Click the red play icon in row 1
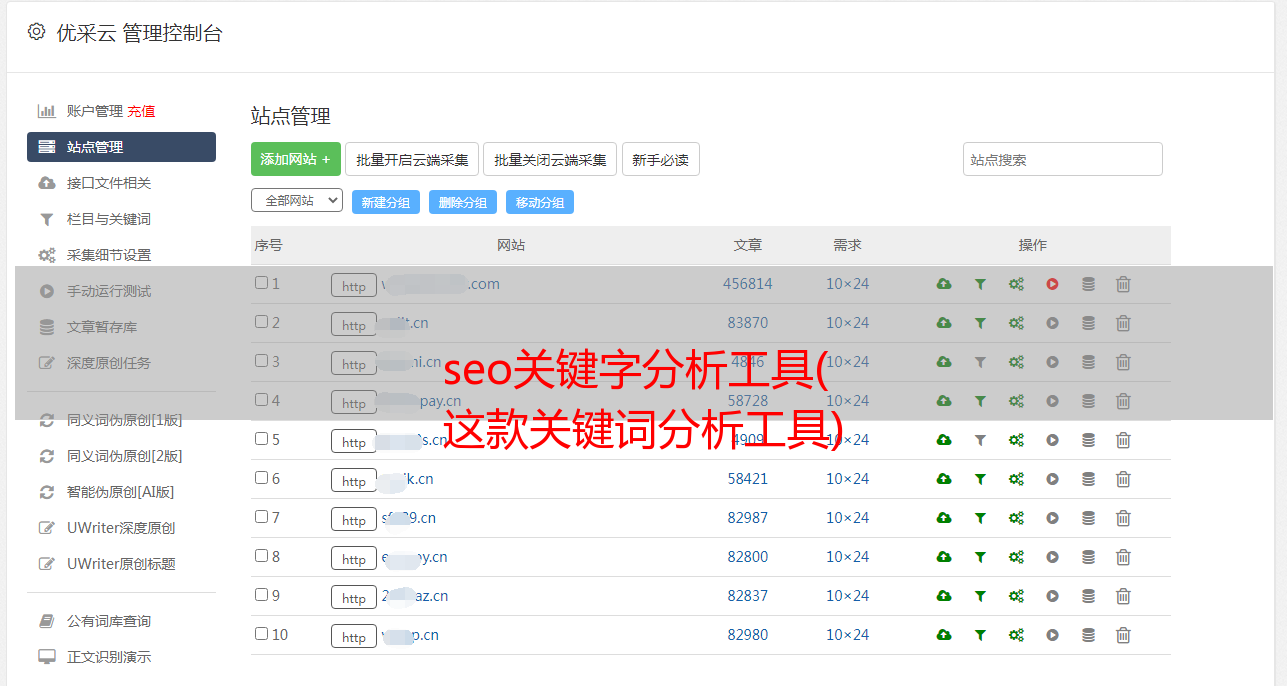Image resolution: width=1287 pixels, height=686 pixels. click(1052, 284)
